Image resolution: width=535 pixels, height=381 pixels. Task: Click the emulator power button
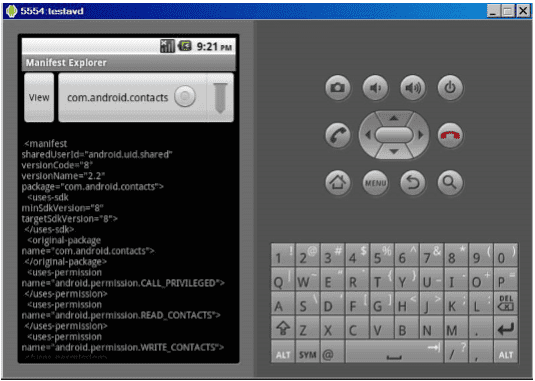[x=450, y=88]
